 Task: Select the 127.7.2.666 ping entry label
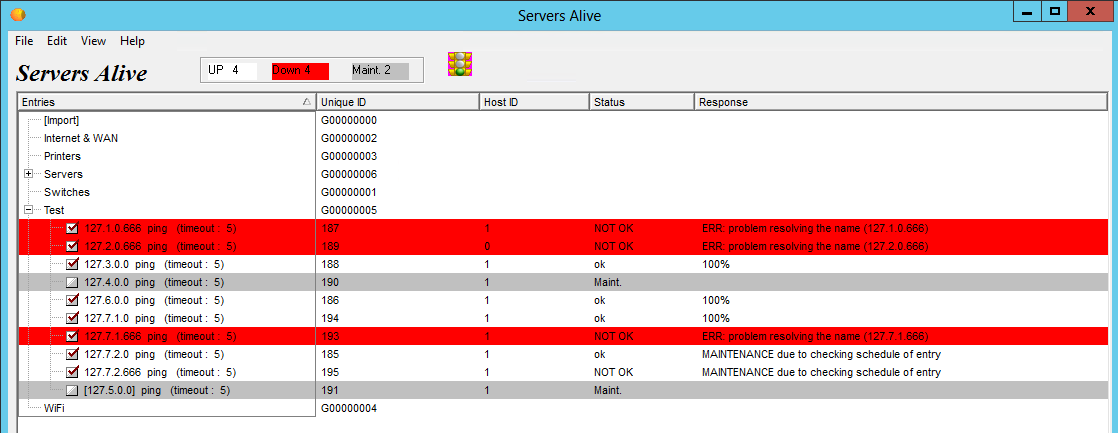click(160, 372)
